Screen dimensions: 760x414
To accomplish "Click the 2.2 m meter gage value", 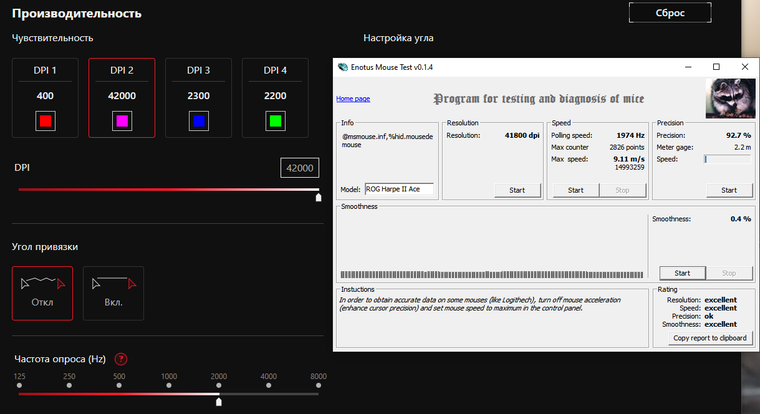I will pyautogui.click(x=743, y=147).
